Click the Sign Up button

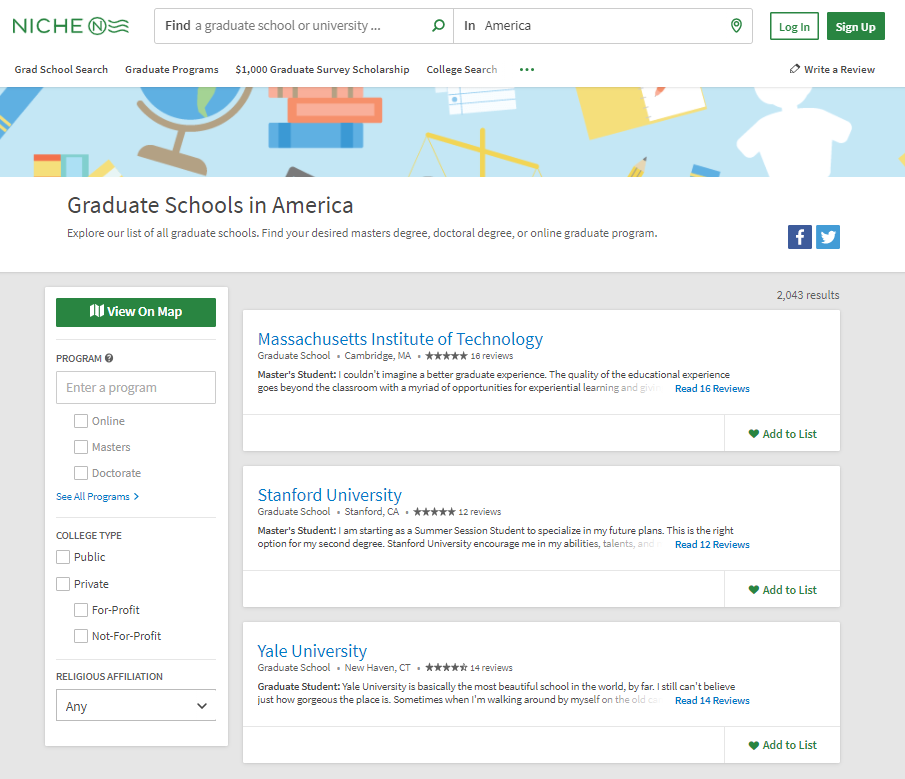pyautogui.click(x=855, y=27)
